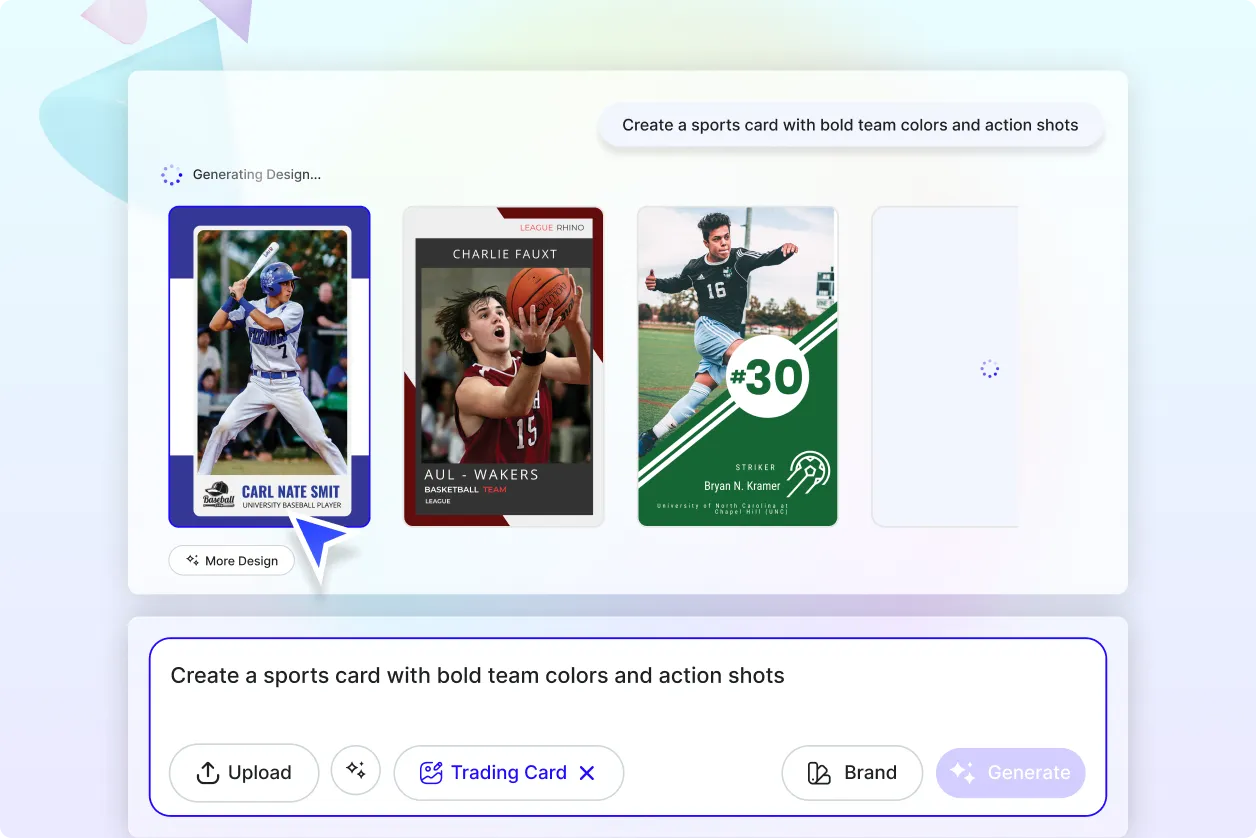Click the Upload button

(x=244, y=772)
